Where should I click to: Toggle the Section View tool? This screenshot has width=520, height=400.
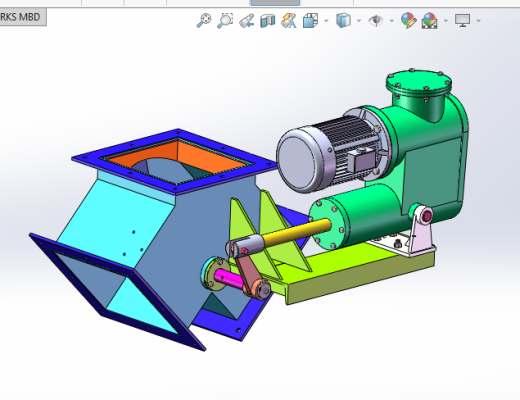coord(268,21)
